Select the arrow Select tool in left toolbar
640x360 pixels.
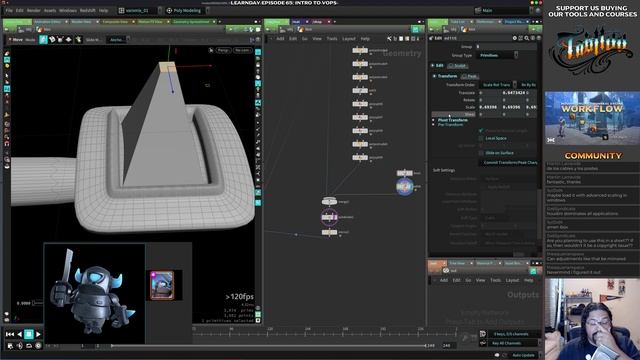tap(7, 76)
